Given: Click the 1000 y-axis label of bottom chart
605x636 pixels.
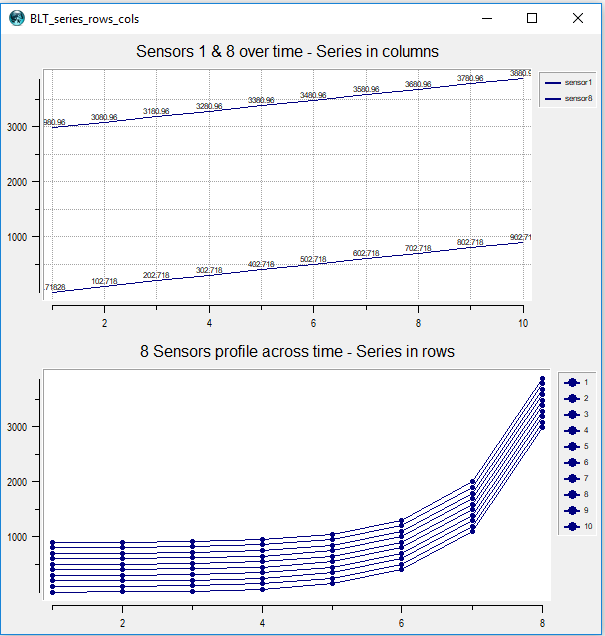Looking at the screenshot, I should [17, 537].
